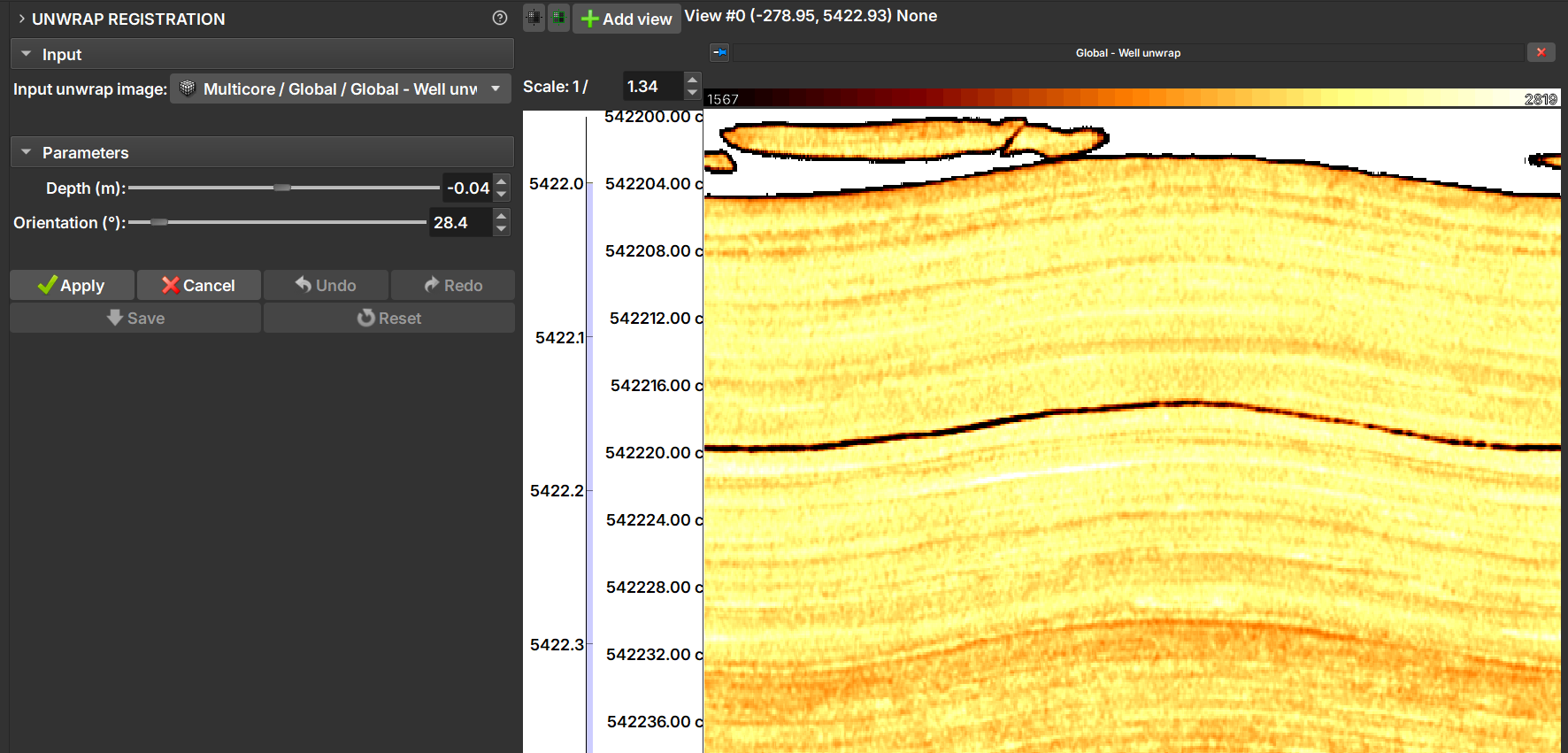
Task: Click the Orientation slider handle
Action: pos(159,222)
